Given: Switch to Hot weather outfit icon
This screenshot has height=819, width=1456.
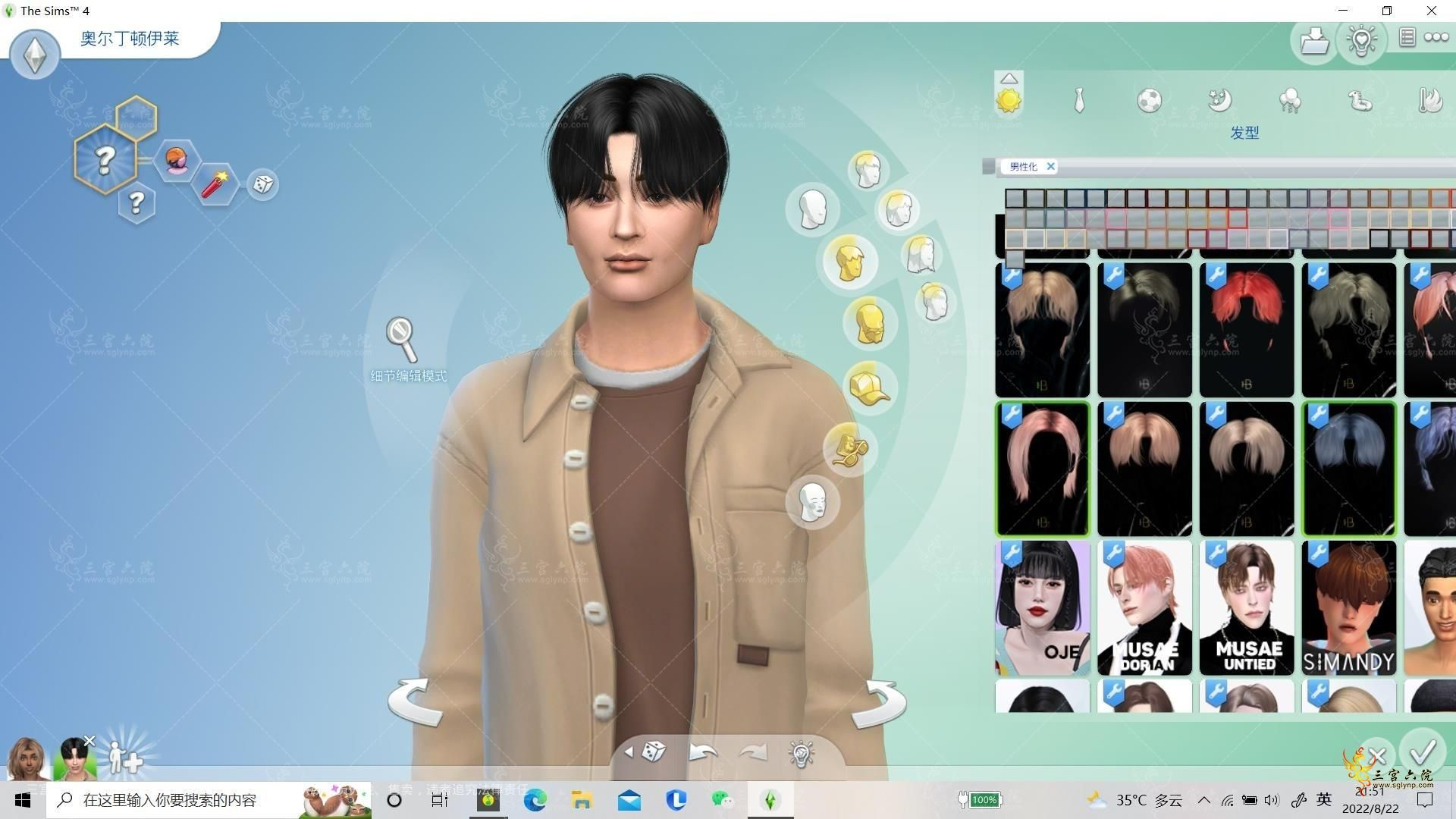Looking at the screenshot, I should coord(1429,100).
